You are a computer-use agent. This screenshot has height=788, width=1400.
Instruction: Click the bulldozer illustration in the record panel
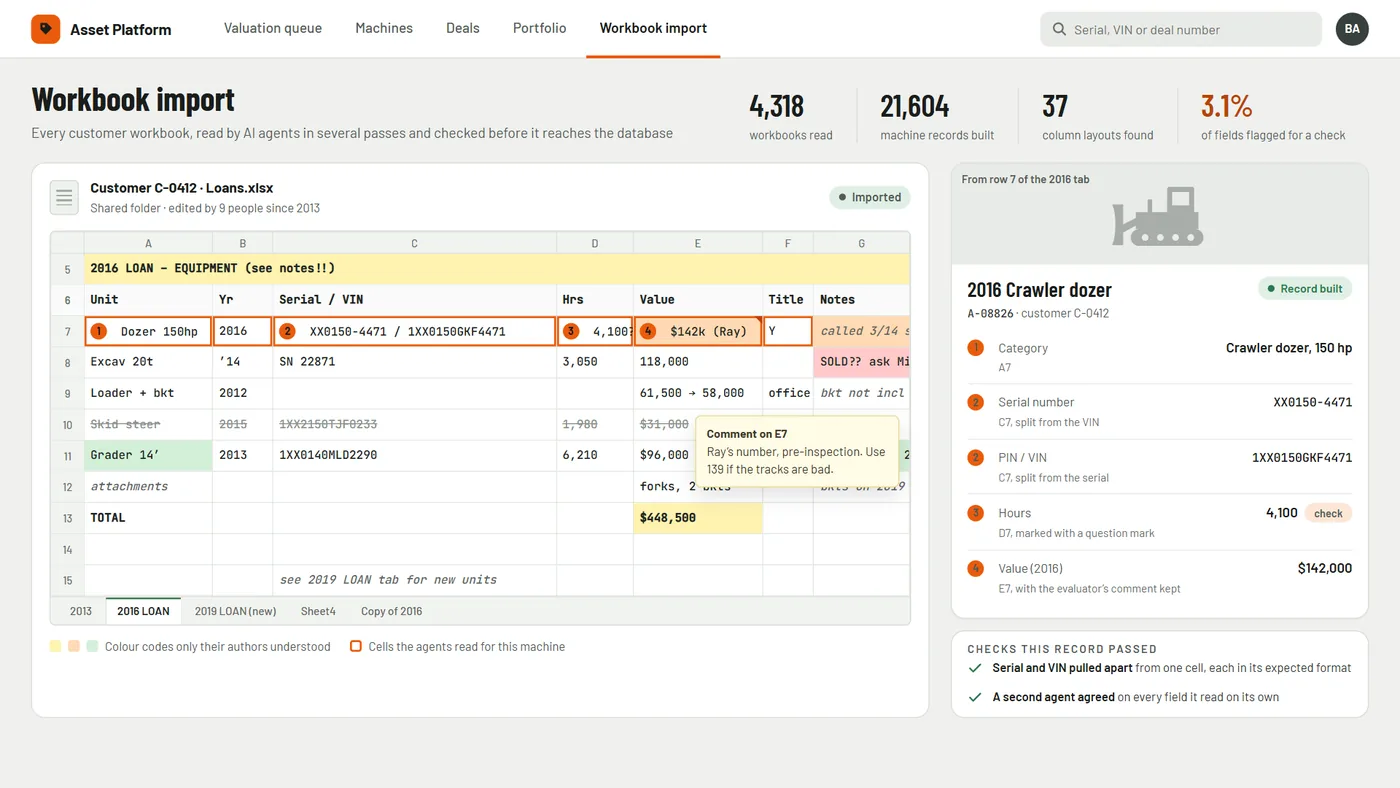(x=1158, y=216)
